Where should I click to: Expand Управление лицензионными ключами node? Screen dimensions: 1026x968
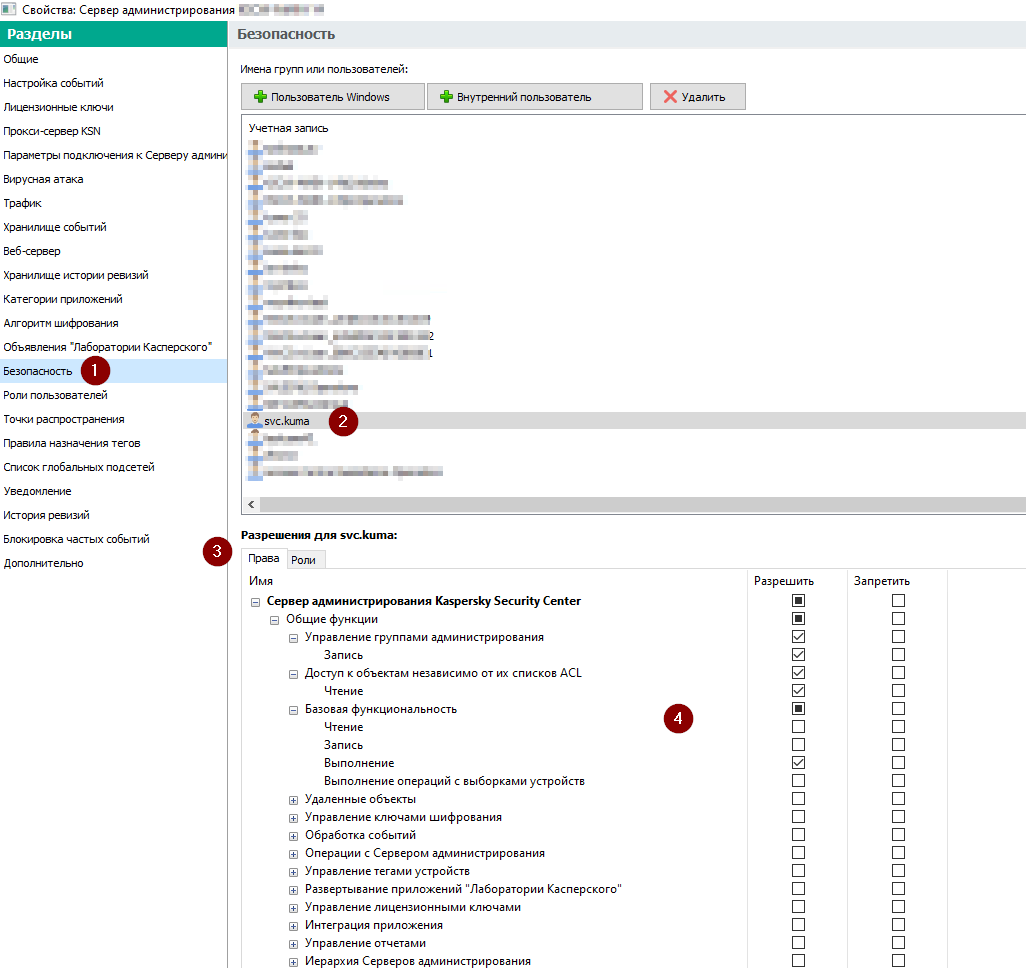point(293,908)
